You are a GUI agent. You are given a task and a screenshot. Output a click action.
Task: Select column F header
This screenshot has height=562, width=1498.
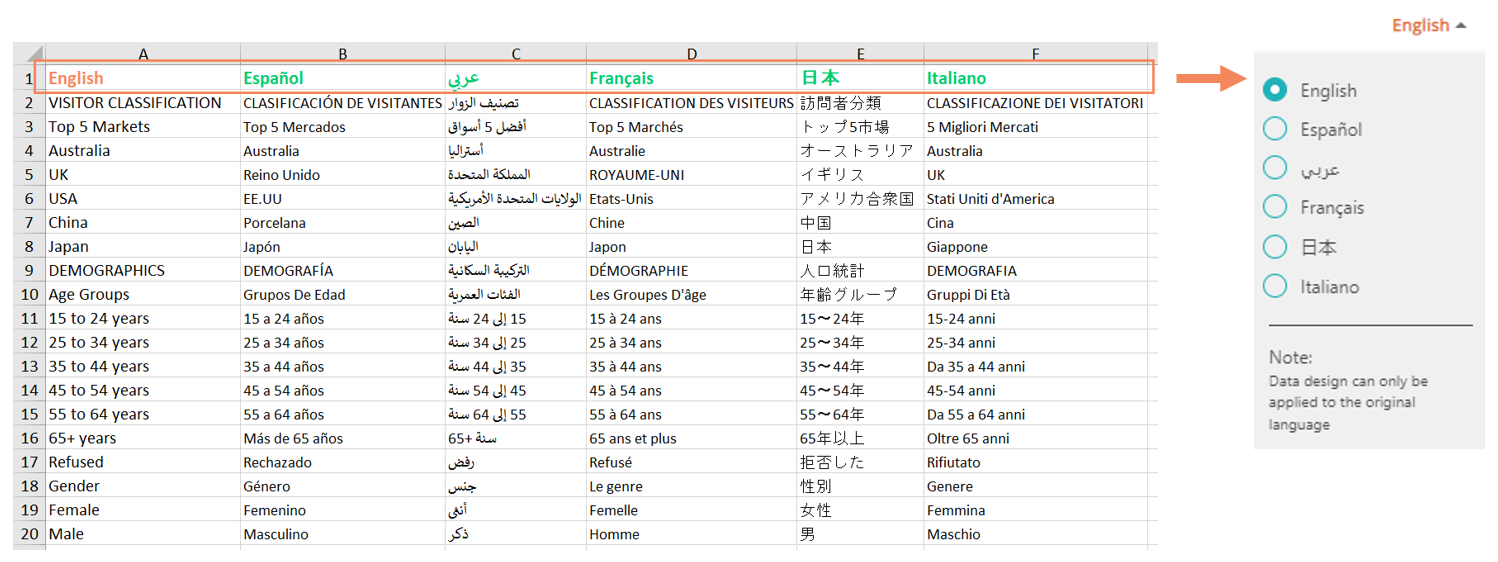coord(1035,54)
